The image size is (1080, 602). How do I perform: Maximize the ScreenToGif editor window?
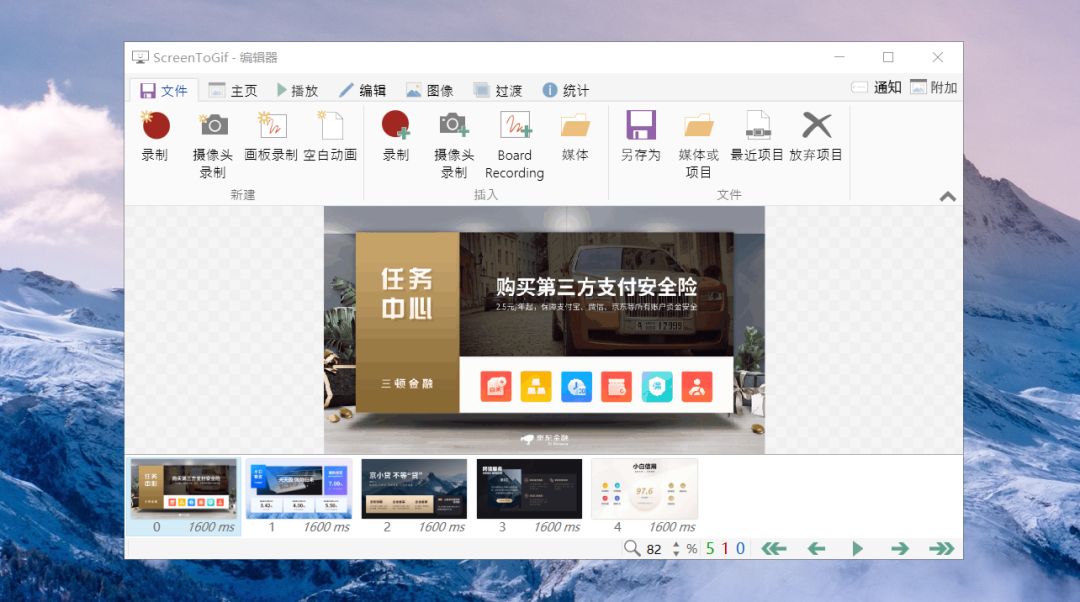(889, 57)
